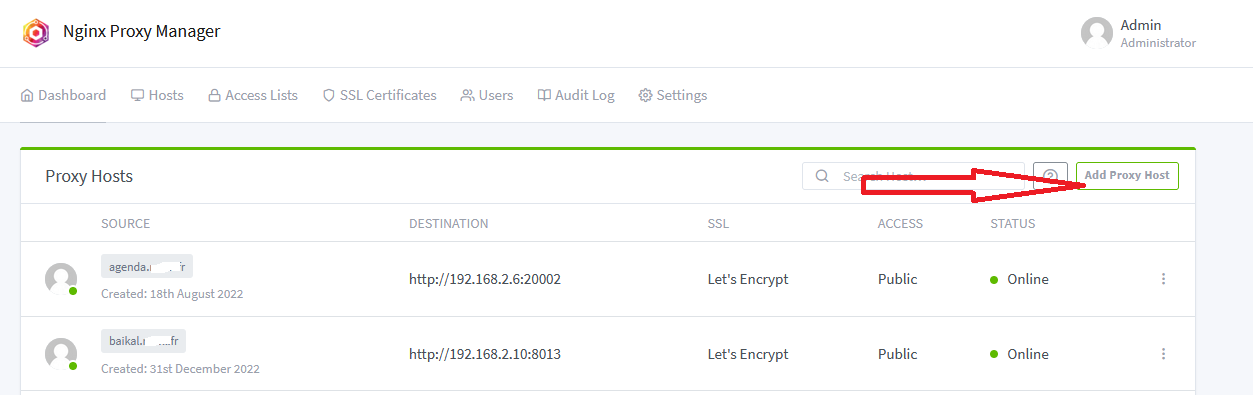The width and height of the screenshot is (1253, 395).
Task: Open the three-dot menu for baikal host
Action: coord(1163,354)
